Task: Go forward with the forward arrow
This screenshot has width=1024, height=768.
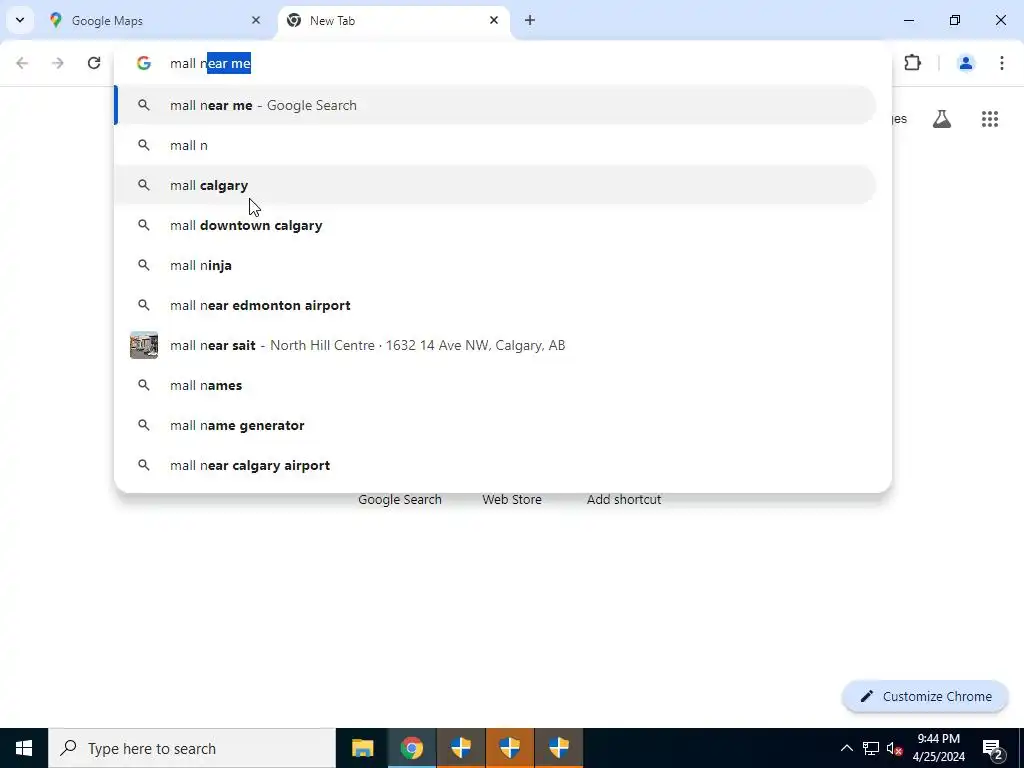Action: 58,63
